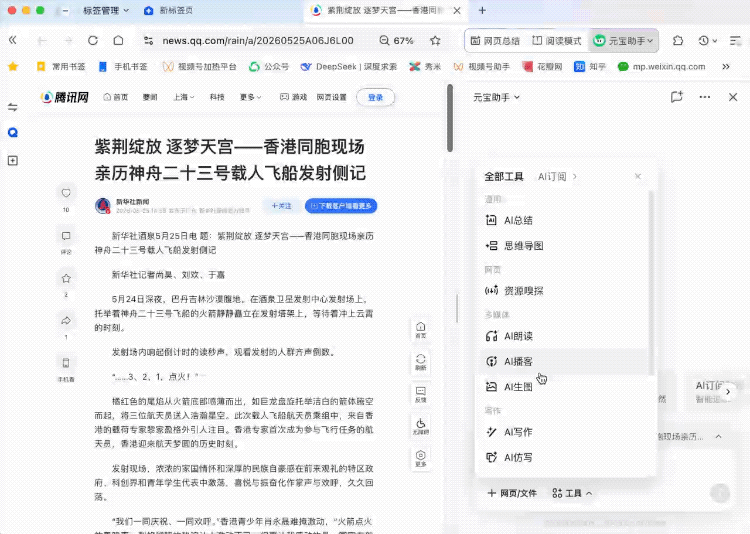This screenshot has width=750, height=534.
Task: Click the tools list scrollbar
Action: [651, 282]
